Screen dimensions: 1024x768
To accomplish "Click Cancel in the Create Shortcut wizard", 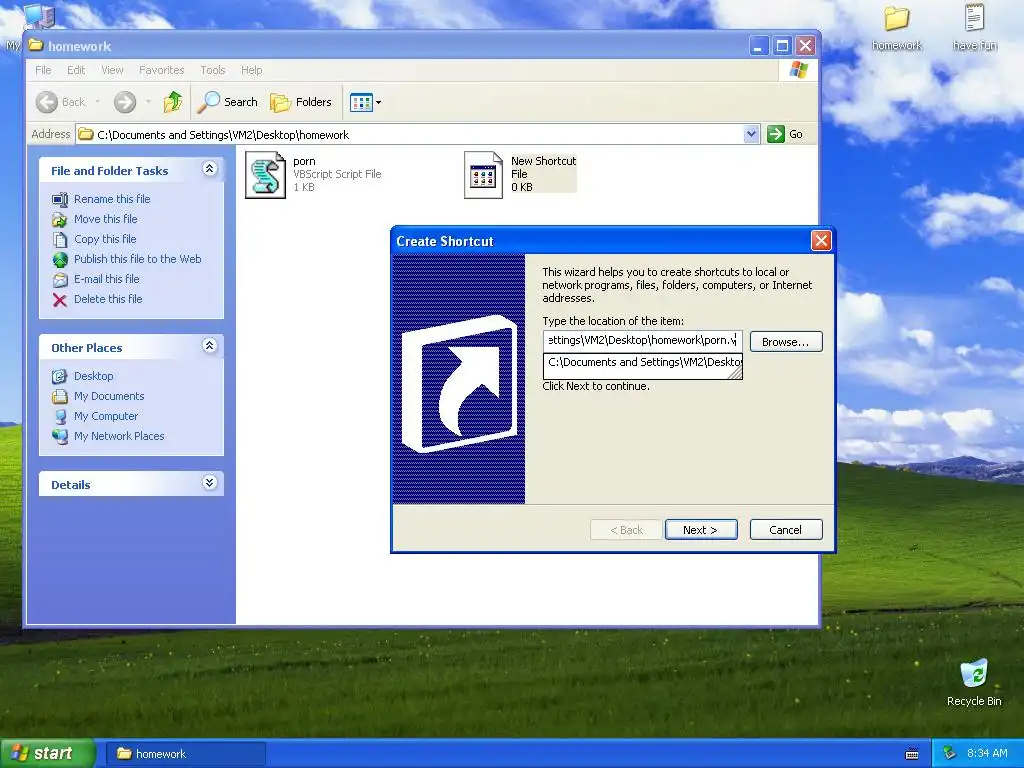I will pos(786,530).
